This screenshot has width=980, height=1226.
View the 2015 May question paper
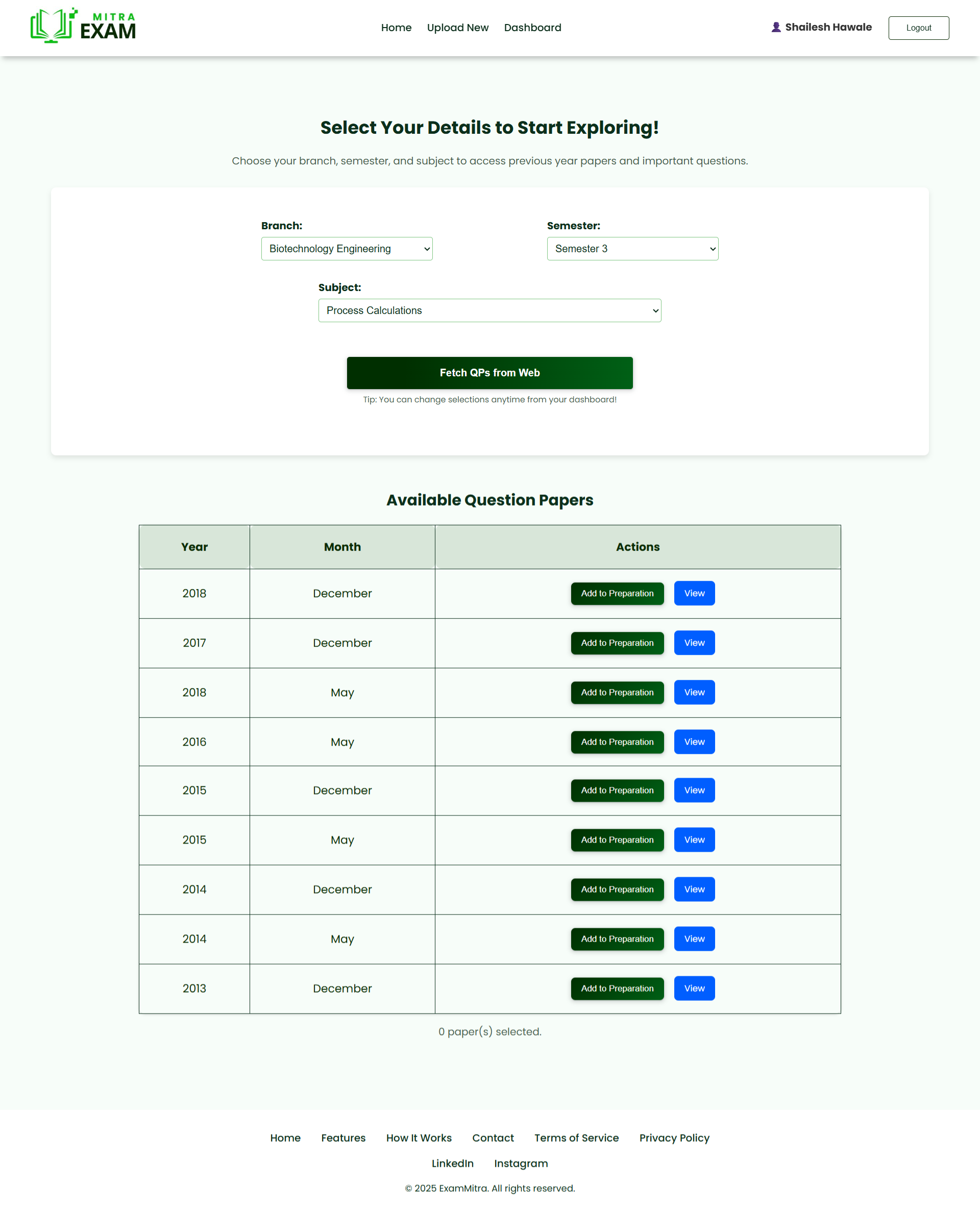click(694, 839)
